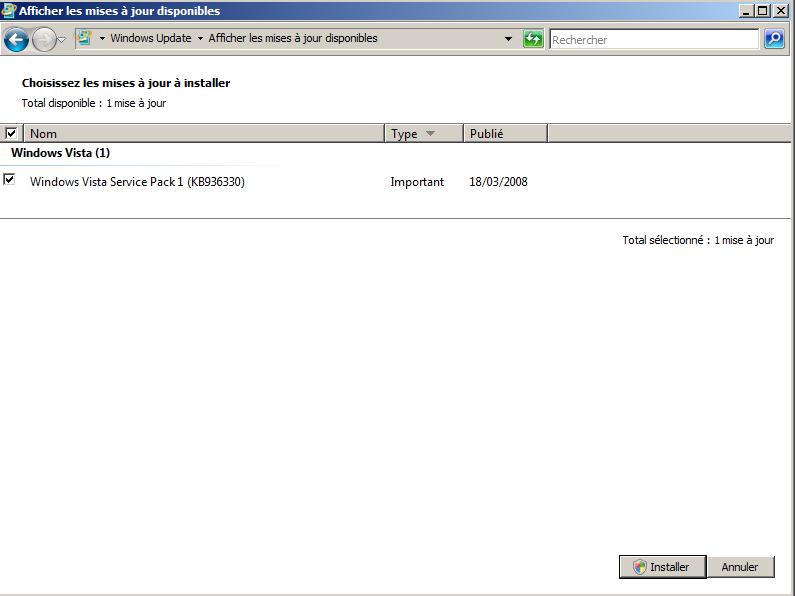
Task: Open the address bar history dropdown
Action: (x=508, y=39)
